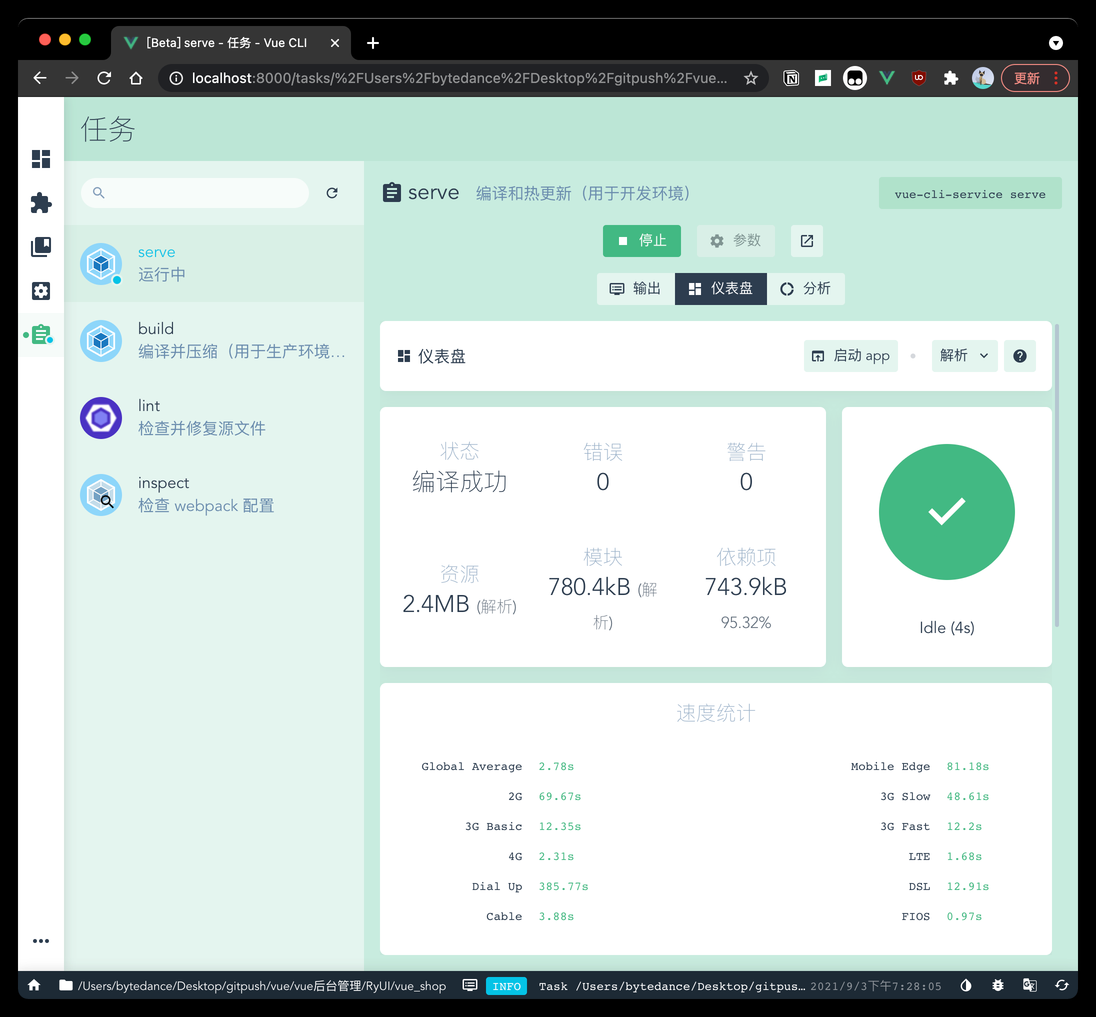The width and height of the screenshot is (1096, 1017).
Task: Expand the 解析 size mode dropdown
Action: 965,356
